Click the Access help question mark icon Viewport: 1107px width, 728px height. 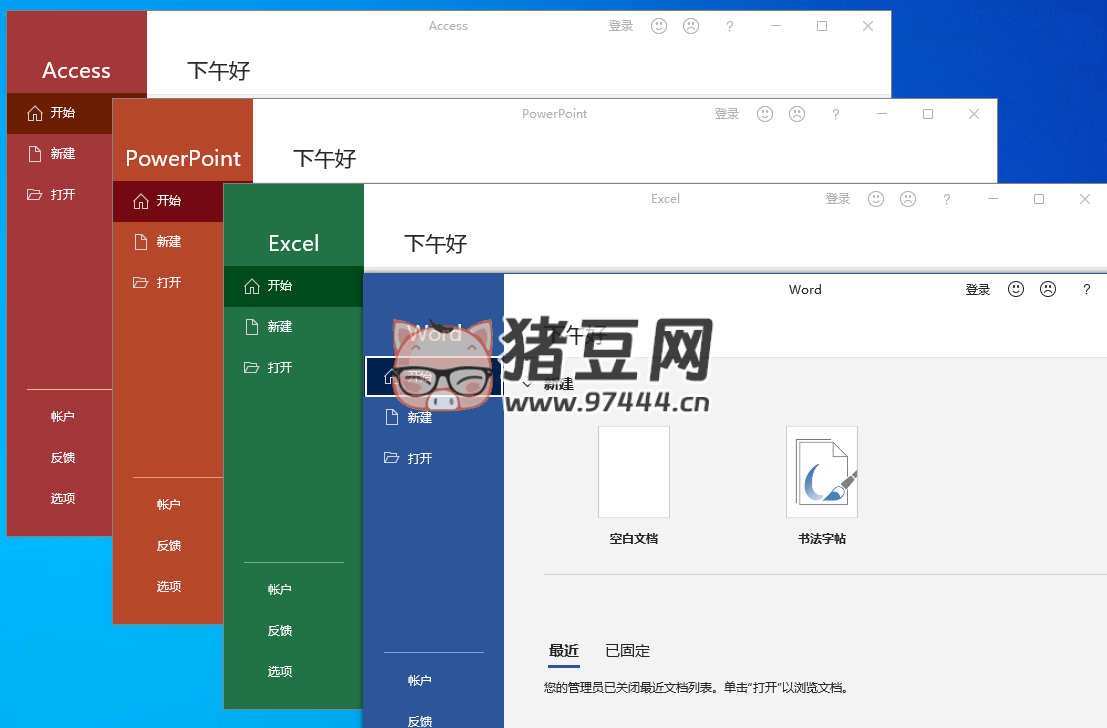(x=730, y=26)
